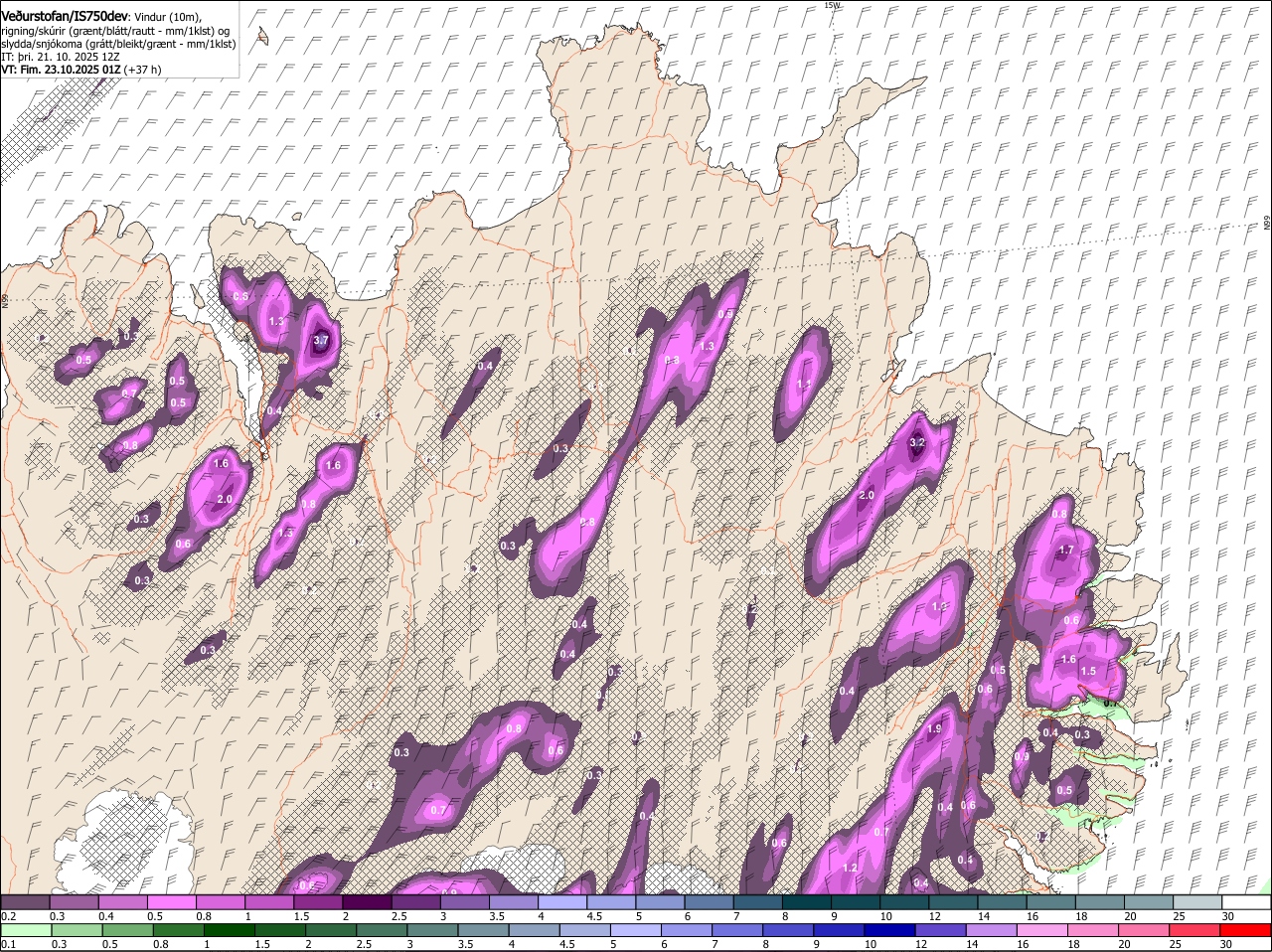Click the 3.7 precipitation value on the map
This screenshot has width=1272, height=952.
pos(320,340)
